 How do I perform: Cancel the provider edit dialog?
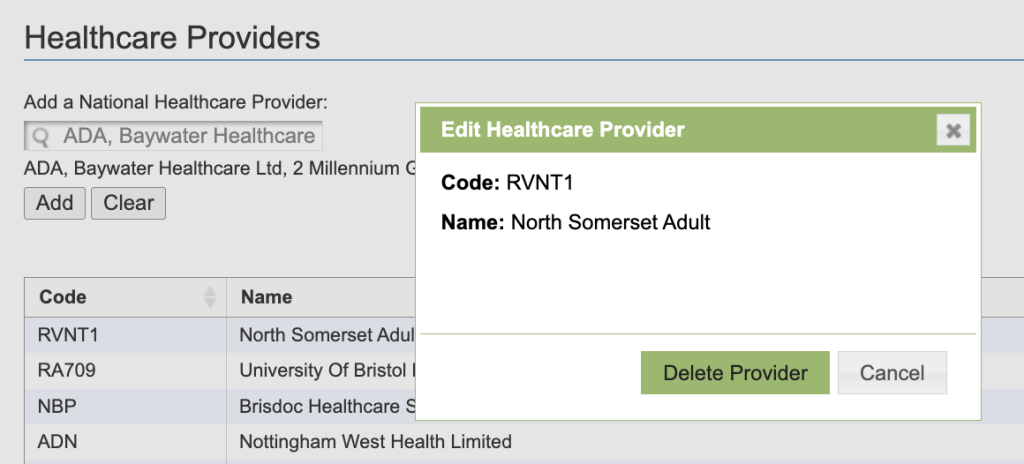(892, 373)
